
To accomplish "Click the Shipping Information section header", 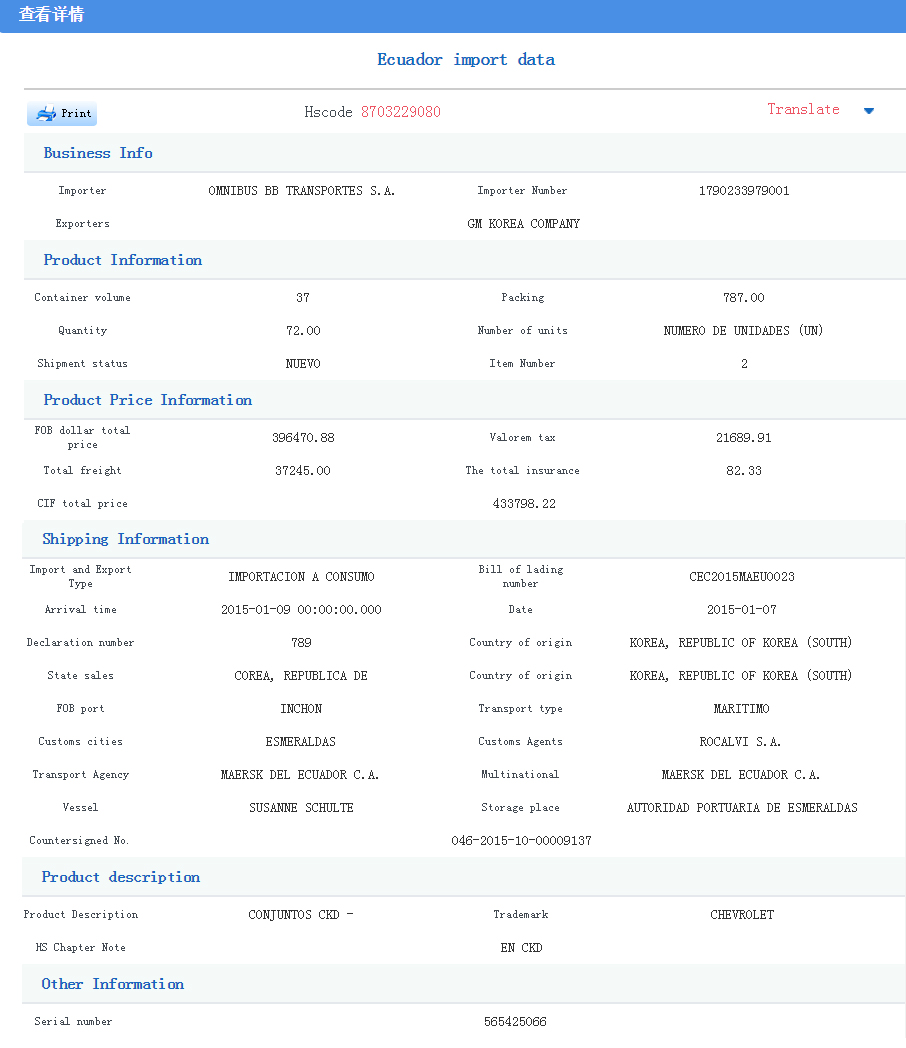I will pyautogui.click(x=125, y=539).
